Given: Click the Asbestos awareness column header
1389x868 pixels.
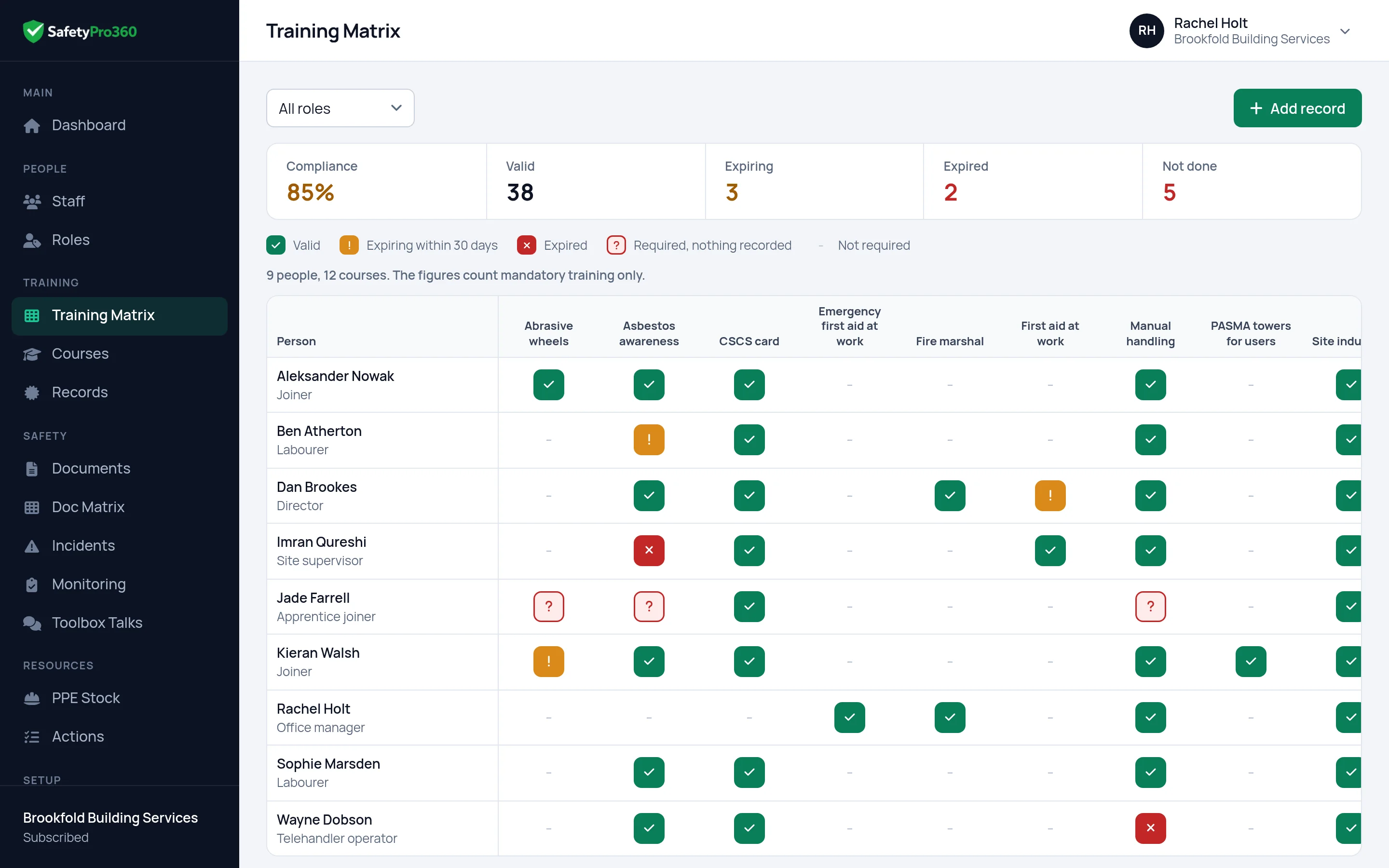Looking at the screenshot, I should click(x=649, y=334).
